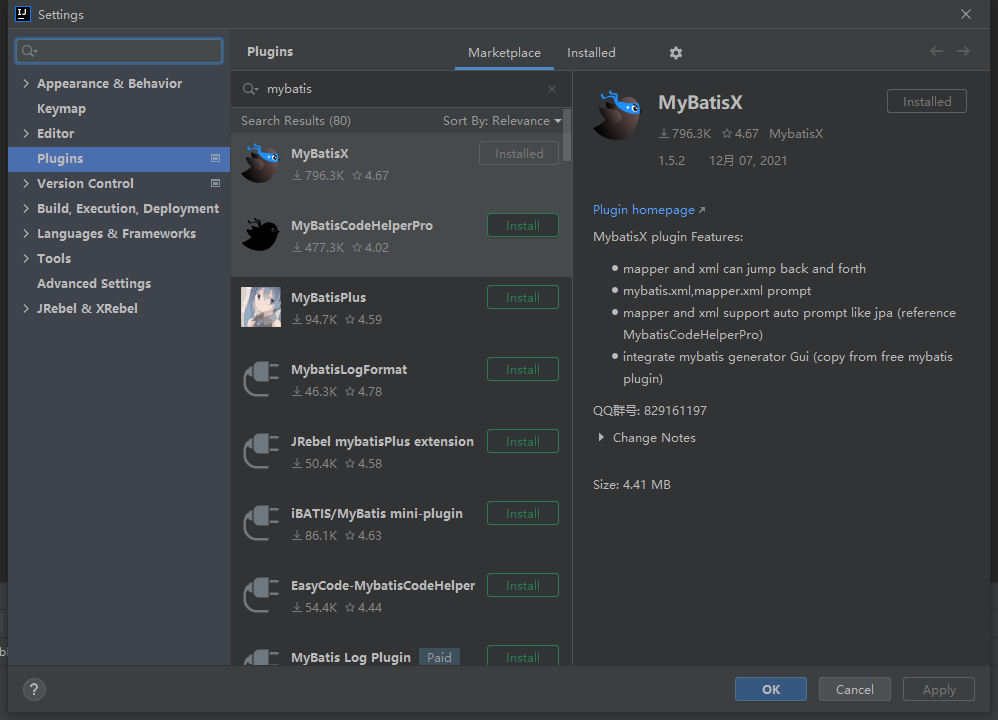
Task: Switch to the Installed tab
Action: pyautogui.click(x=591, y=53)
